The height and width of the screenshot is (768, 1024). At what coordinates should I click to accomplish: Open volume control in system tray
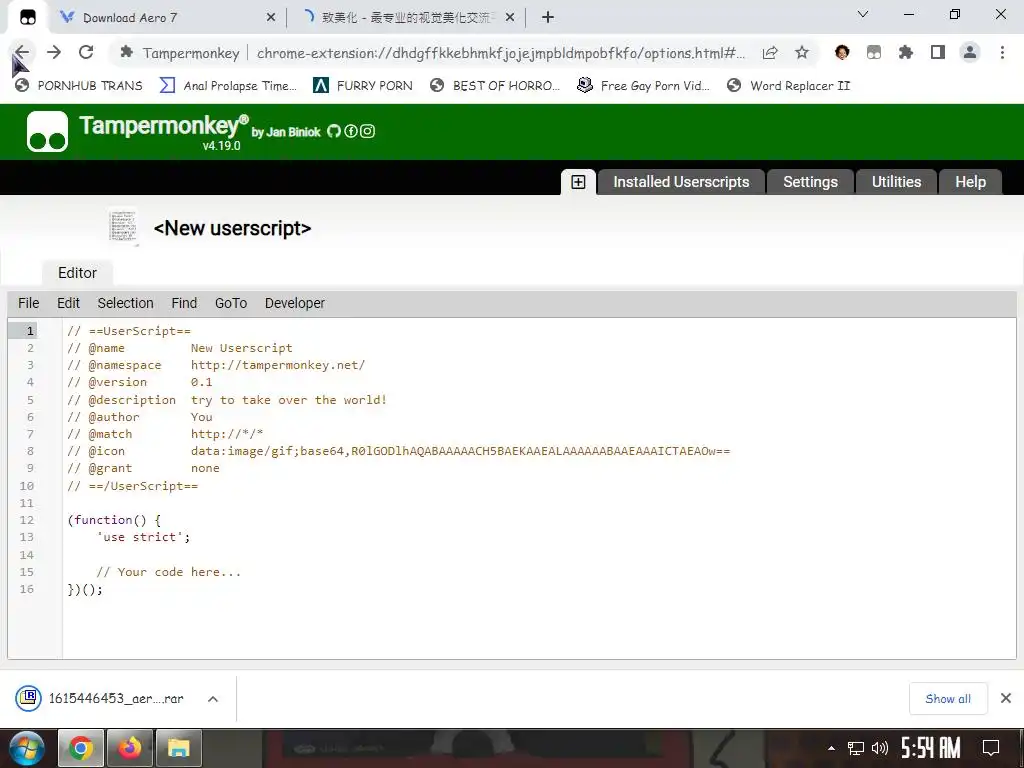coord(880,748)
